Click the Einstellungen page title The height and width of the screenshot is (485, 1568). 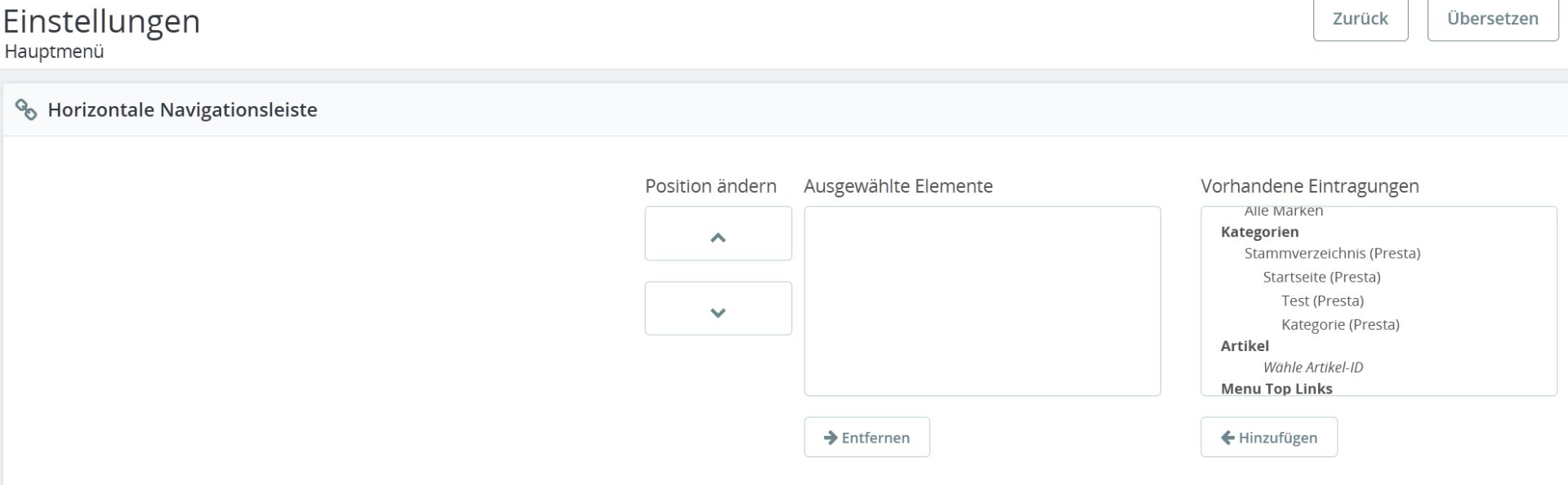101,20
